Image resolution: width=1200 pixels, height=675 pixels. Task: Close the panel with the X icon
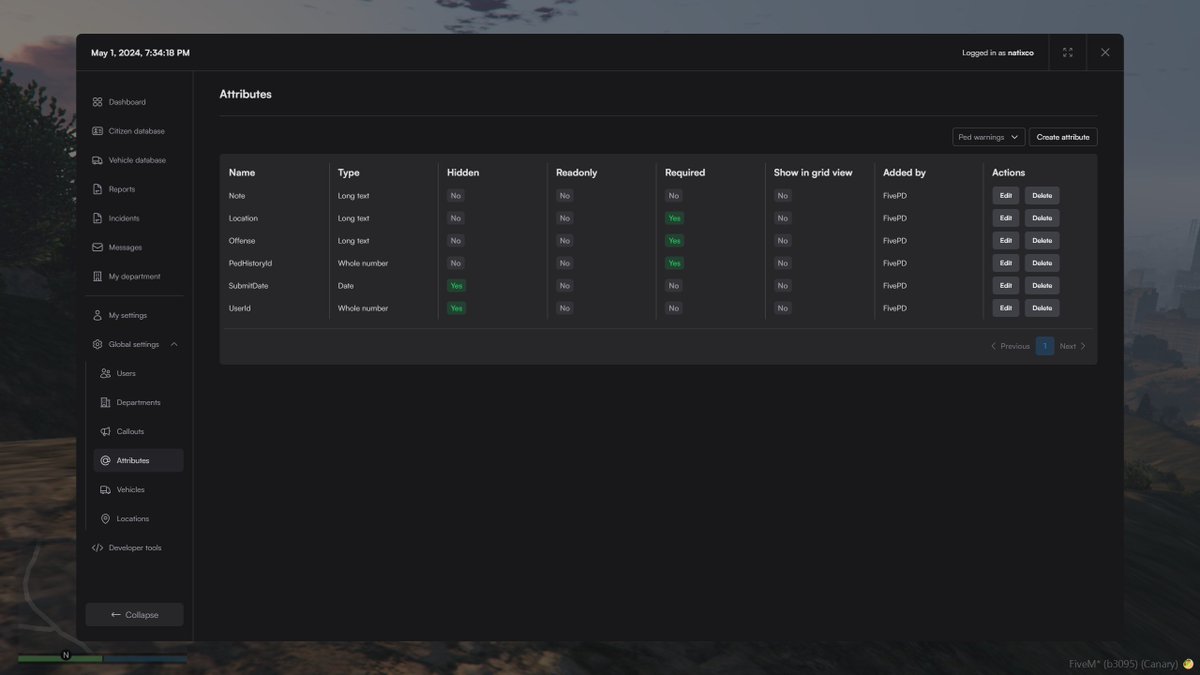pos(1105,52)
